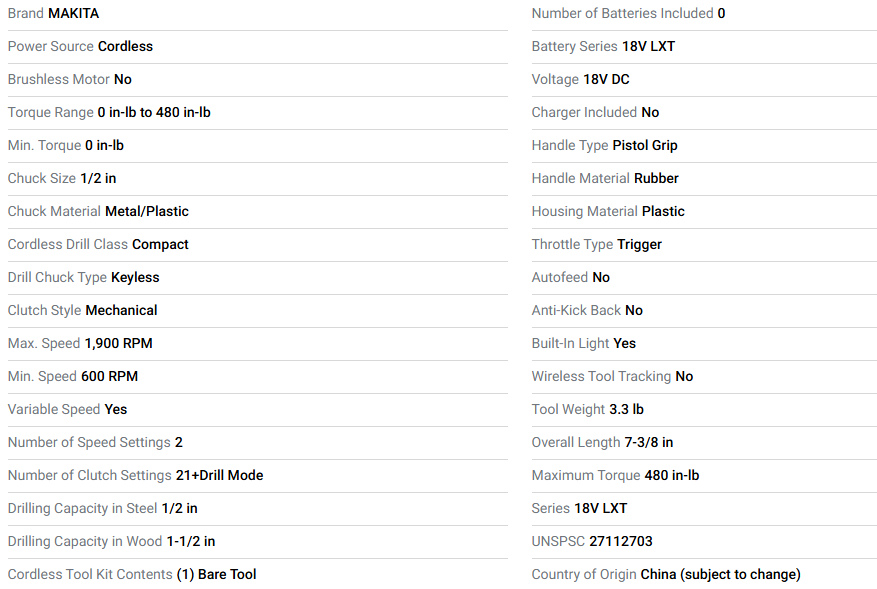The image size is (877, 589).
Task: Click Chuck Size 1/2 in value
Action: point(98,178)
